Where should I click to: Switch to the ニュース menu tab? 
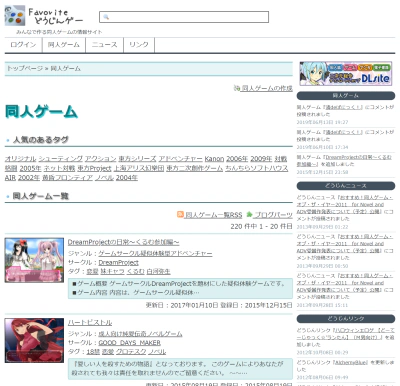click(105, 45)
